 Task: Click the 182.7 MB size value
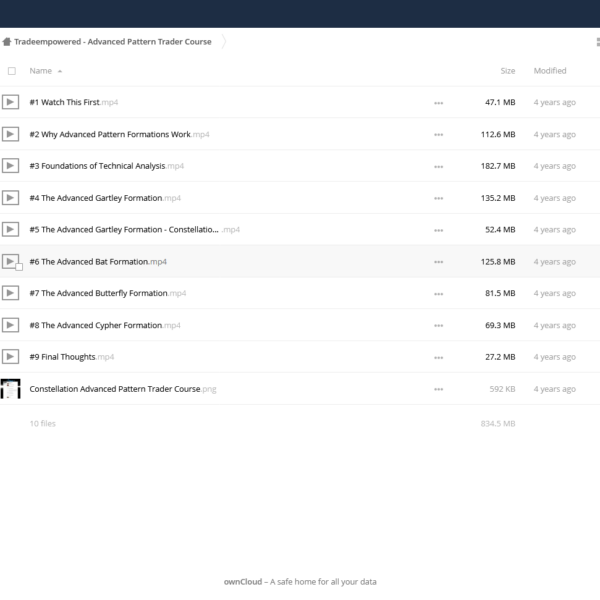pyautogui.click(x=498, y=166)
